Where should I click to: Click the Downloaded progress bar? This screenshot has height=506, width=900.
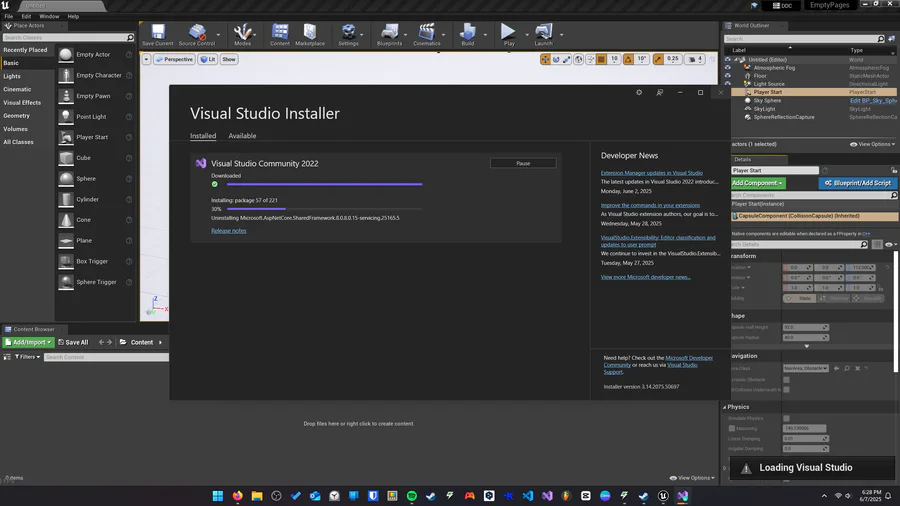tap(324, 184)
